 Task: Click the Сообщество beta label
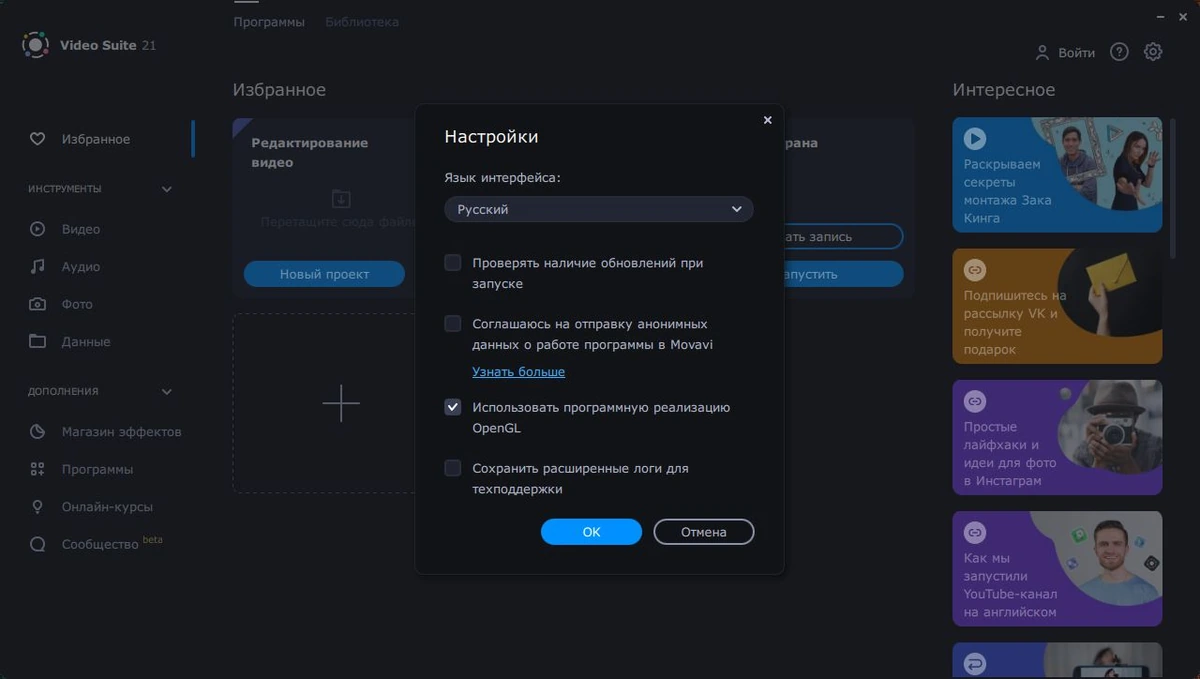[111, 544]
